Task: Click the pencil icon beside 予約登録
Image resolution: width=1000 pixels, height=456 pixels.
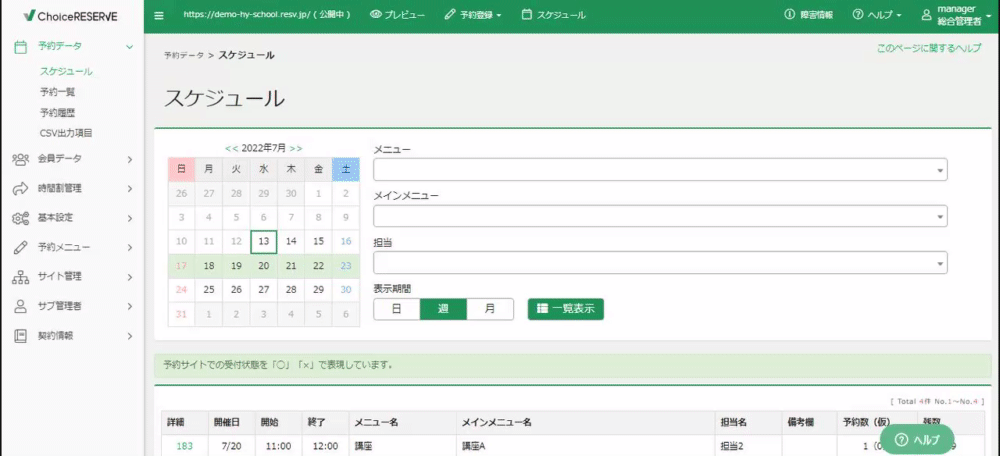Action: tap(450, 15)
